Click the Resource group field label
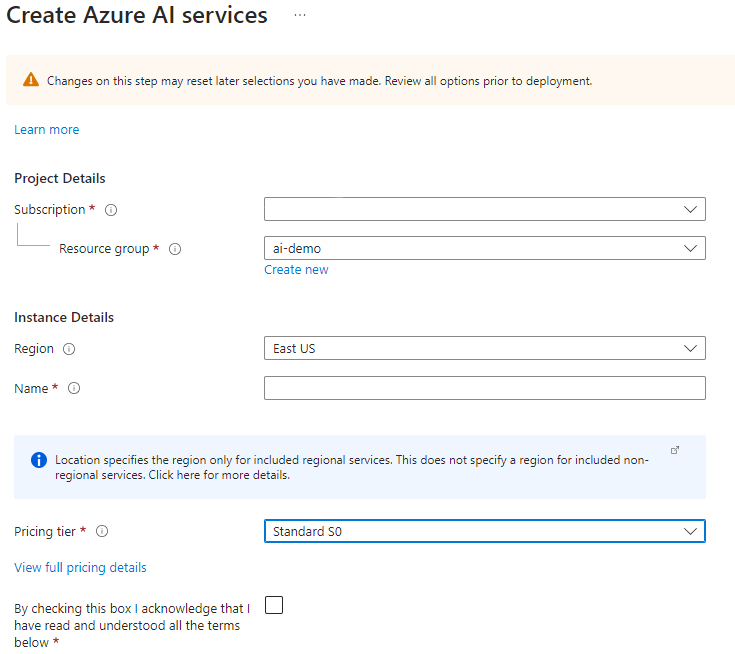The width and height of the screenshot is (735, 654). [104, 249]
